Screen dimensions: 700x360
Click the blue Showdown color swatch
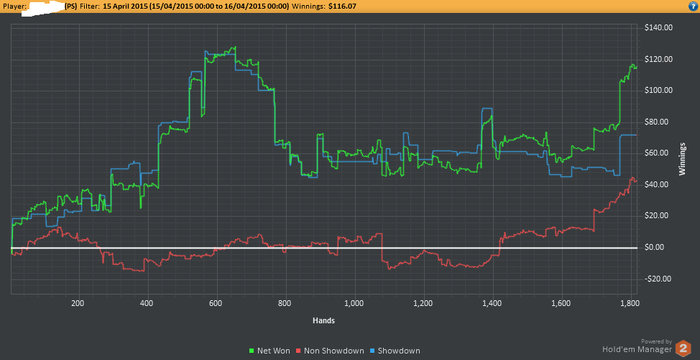[x=373, y=351]
